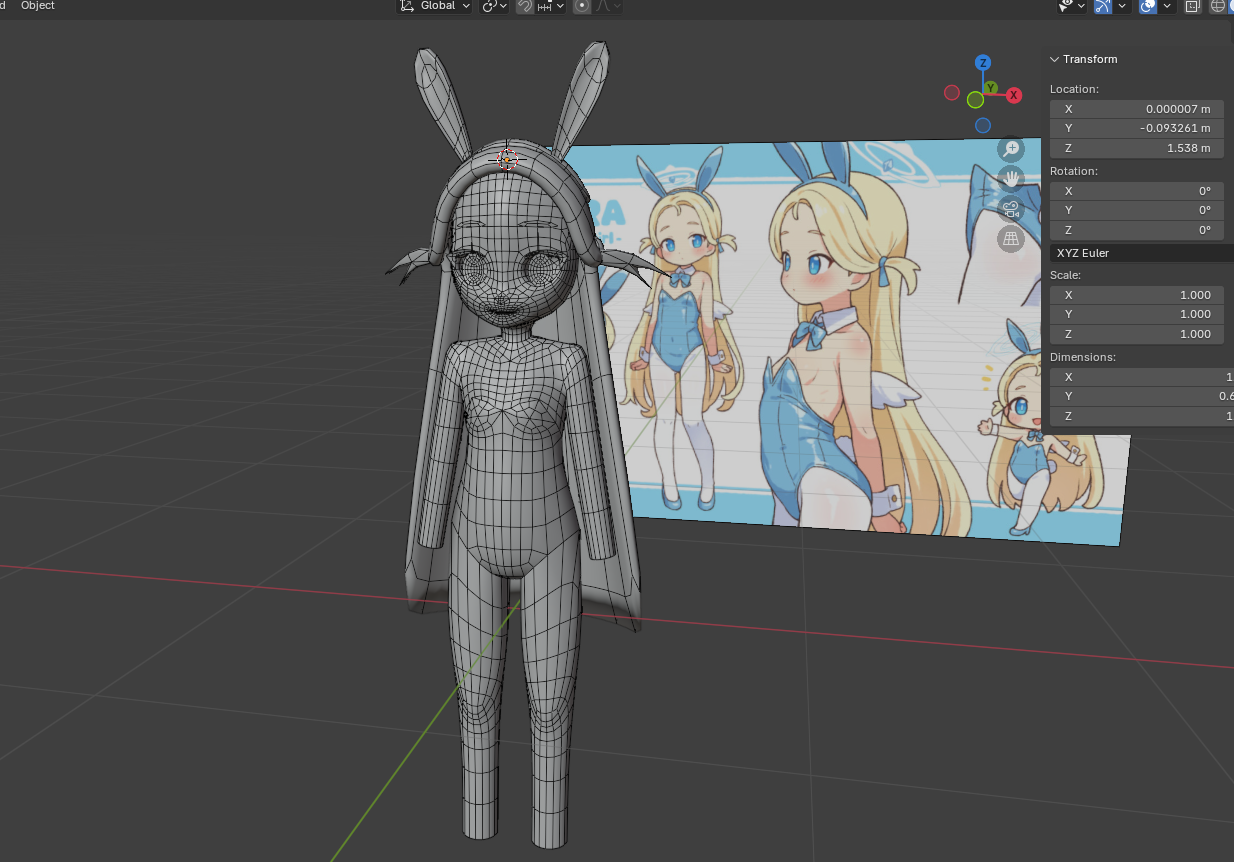This screenshot has width=1234, height=862.
Task: Open the pivot point dropdown
Action: [495, 5]
